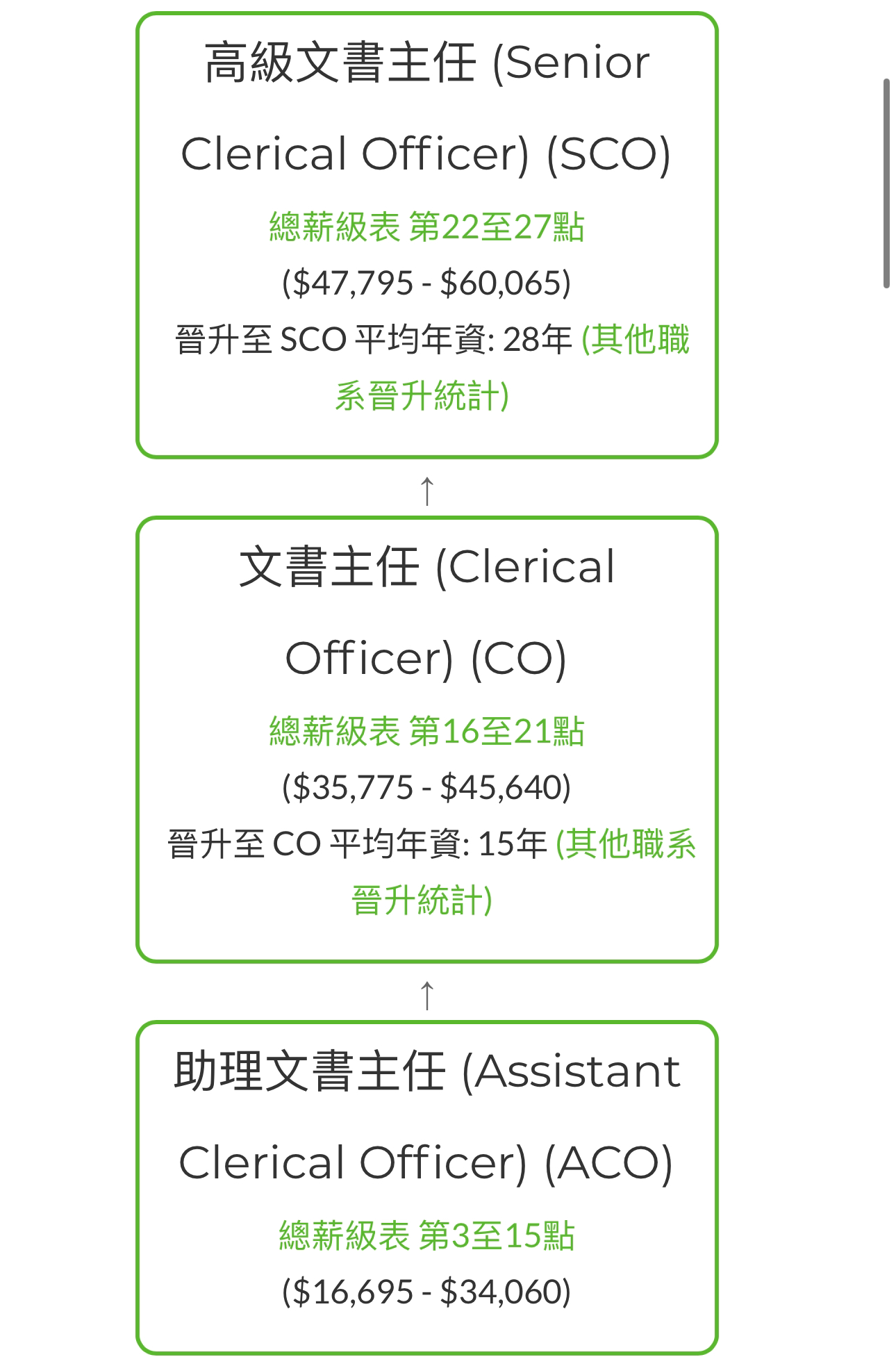Open ACO 總薪級表 第3至15點 link
The width and height of the screenshot is (896, 1366).
click(426, 1236)
